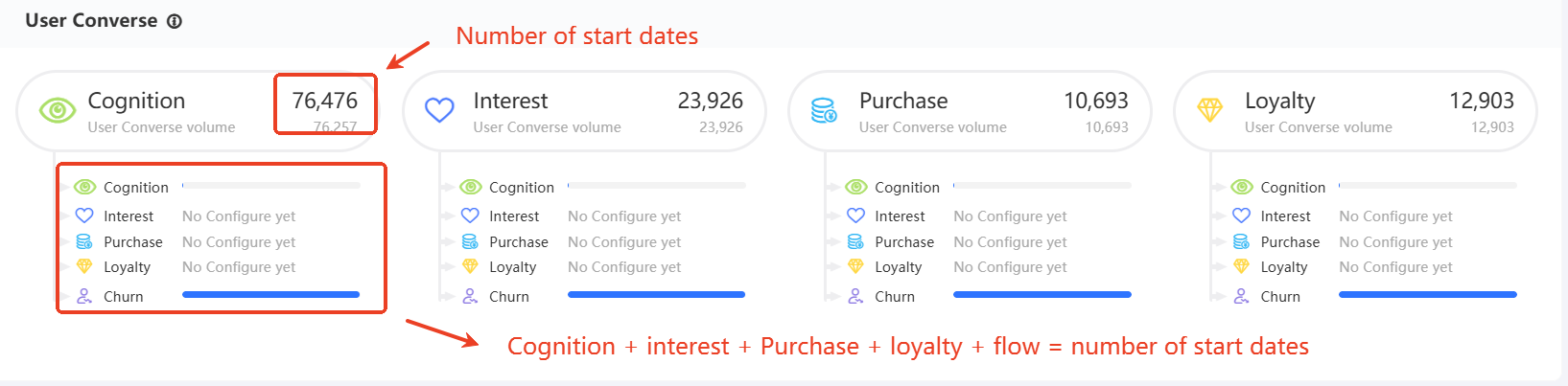The width and height of the screenshot is (1568, 386).
Task: Click the blue heart Interest card icon
Action: (439, 111)
